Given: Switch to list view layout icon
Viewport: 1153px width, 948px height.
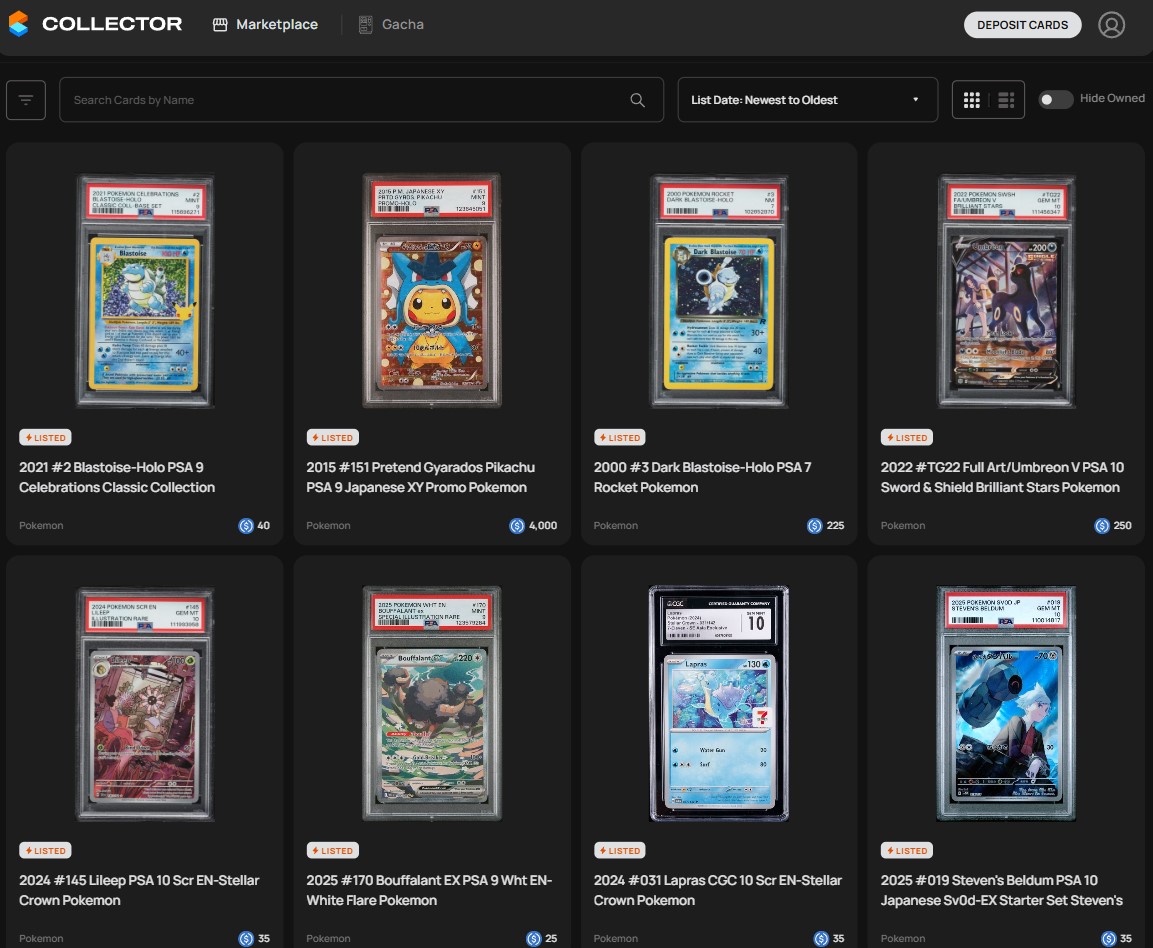Looking at the screenshot, I should coord(1006,99).
